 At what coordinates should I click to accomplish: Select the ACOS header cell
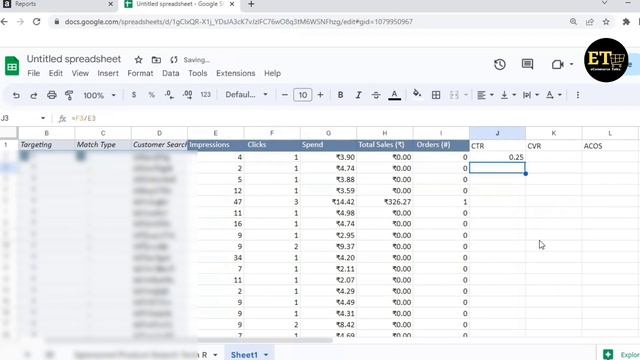610,146
